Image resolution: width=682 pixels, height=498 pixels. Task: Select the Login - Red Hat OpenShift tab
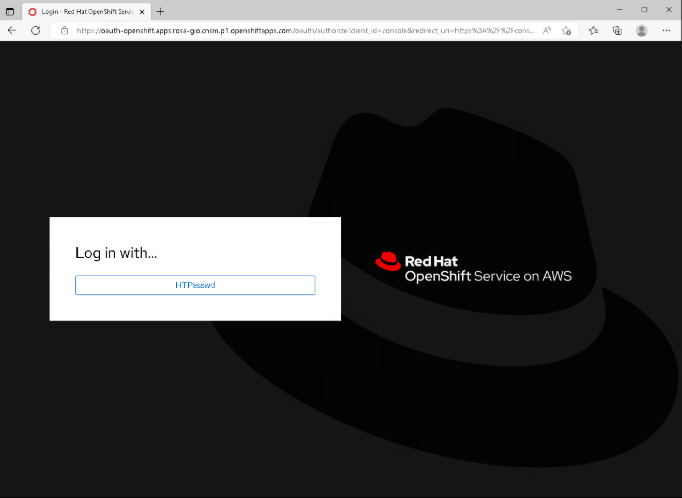(x=87, y=12)
